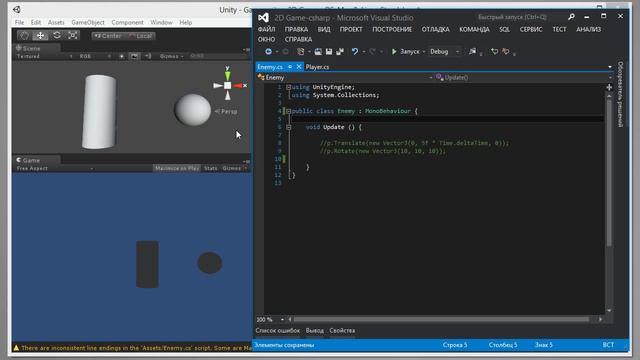Toggle scene skybox image icon in Scene view
640x360 pixels.
[134, 56]
